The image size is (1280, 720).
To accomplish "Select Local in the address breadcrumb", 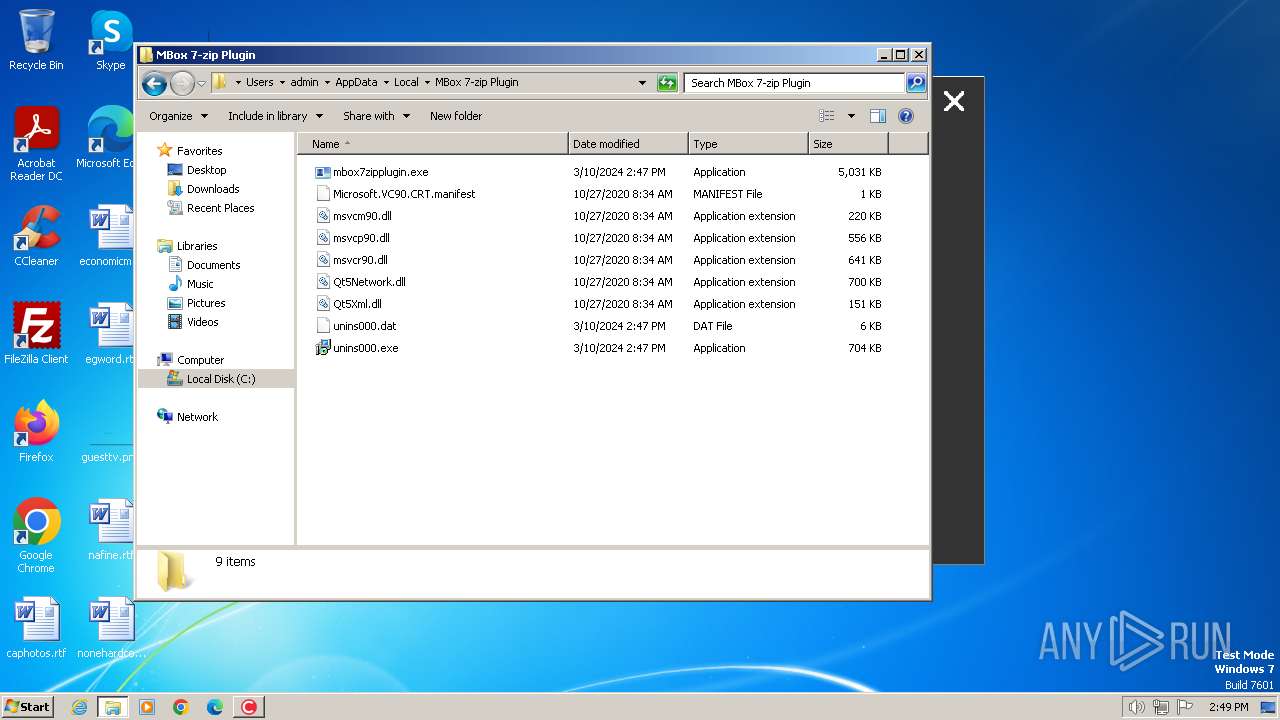I will point(406,83).
